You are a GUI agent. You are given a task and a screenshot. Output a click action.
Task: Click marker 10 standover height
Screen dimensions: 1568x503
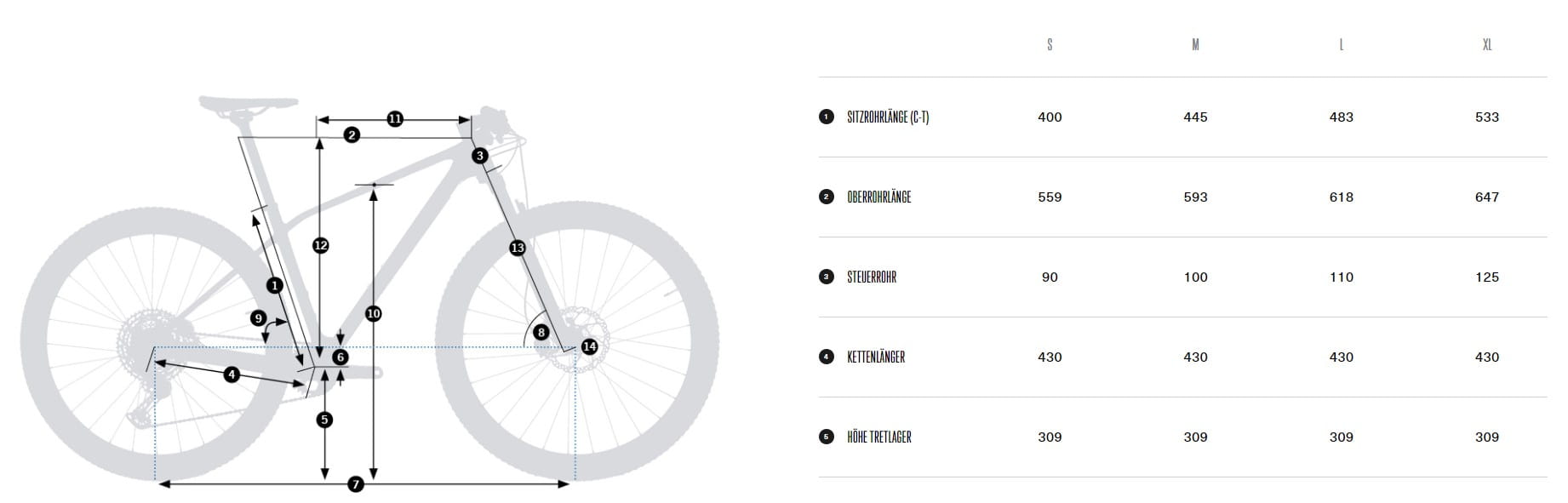[x=373, y=313]
